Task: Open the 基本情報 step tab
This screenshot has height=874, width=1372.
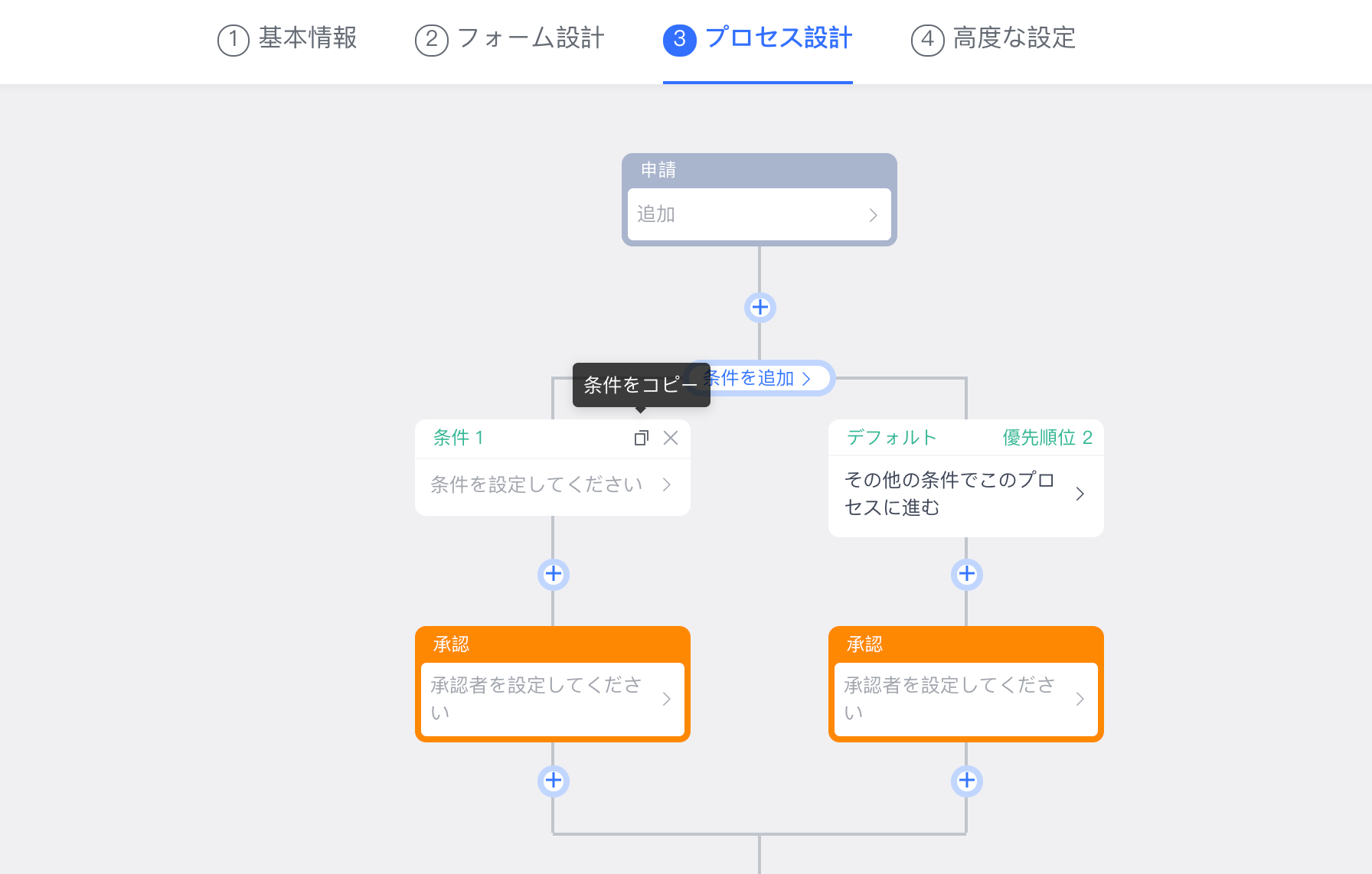Action: point(288,38)
